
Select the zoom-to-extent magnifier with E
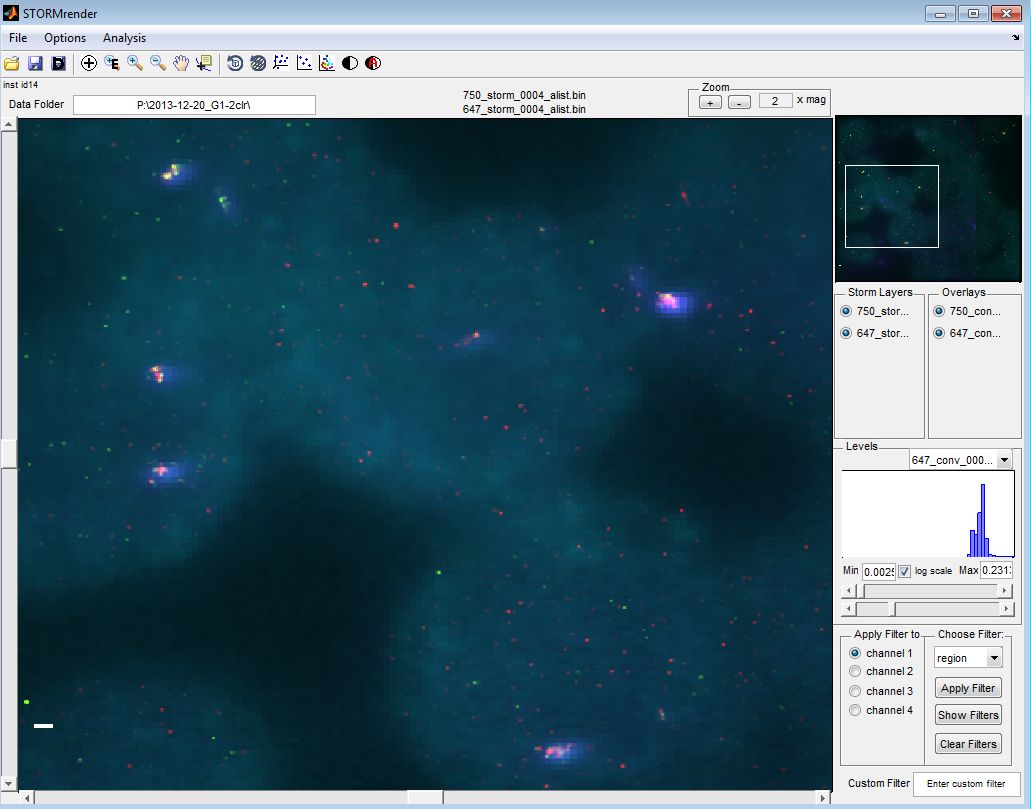(x=112, y=63)
